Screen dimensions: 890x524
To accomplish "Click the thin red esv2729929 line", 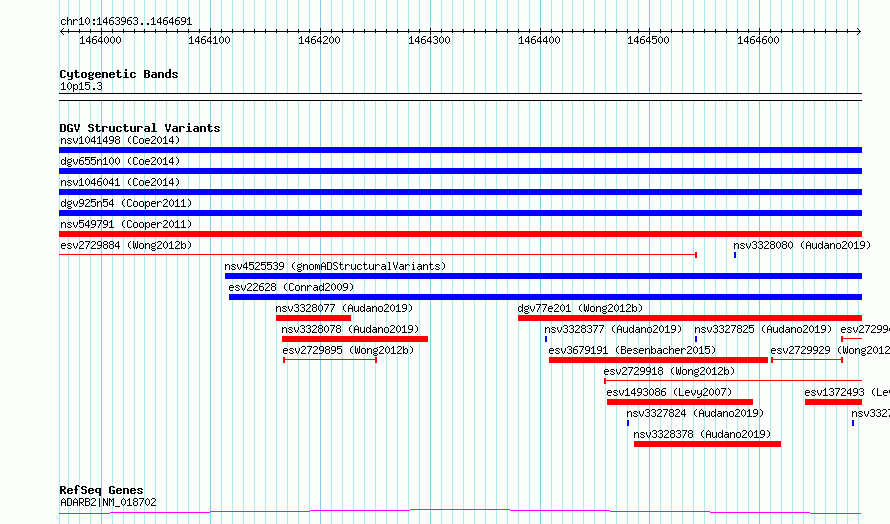I will tap(807, 360).
